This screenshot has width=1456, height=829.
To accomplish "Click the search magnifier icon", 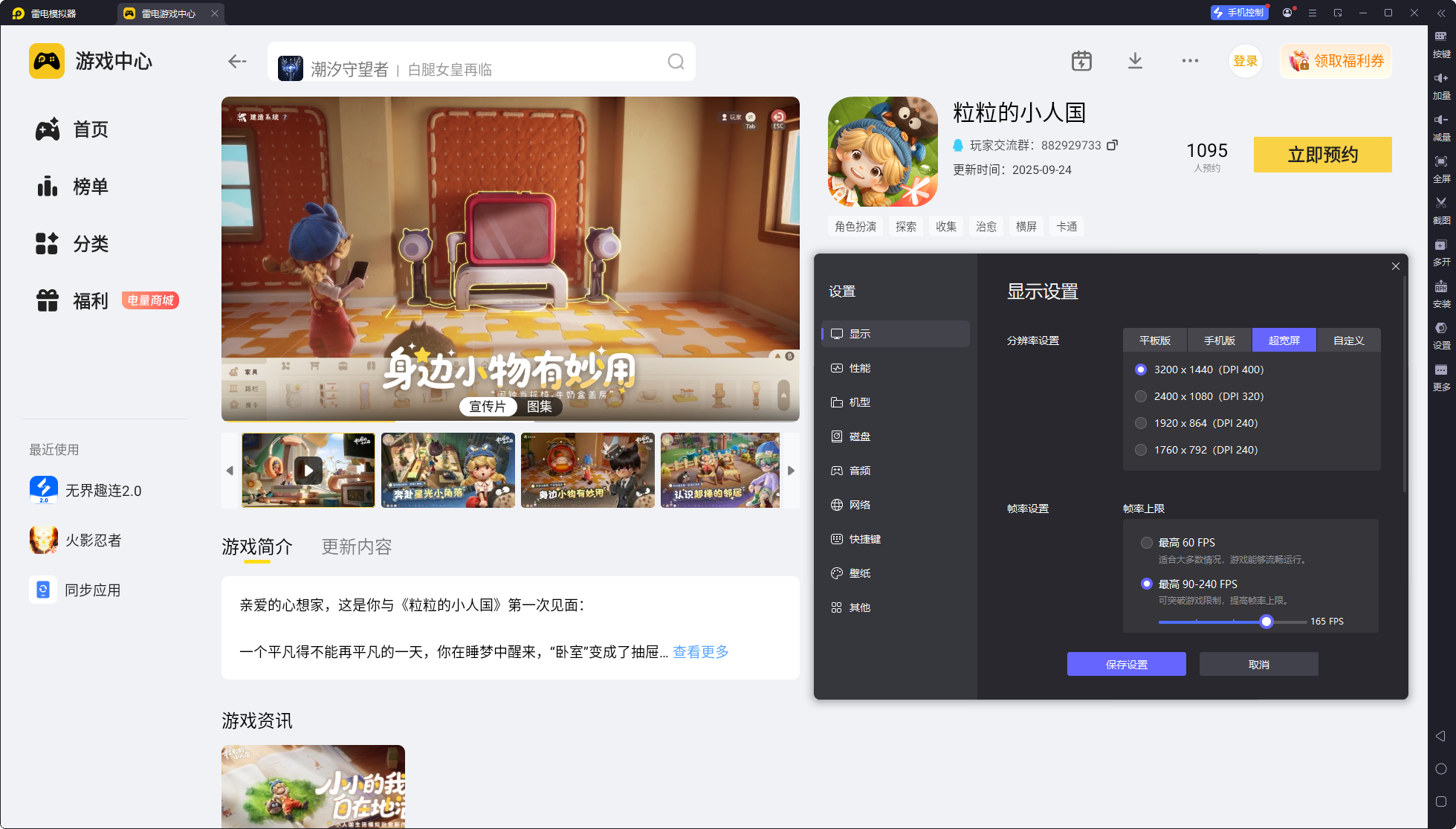I will point(676,62).
